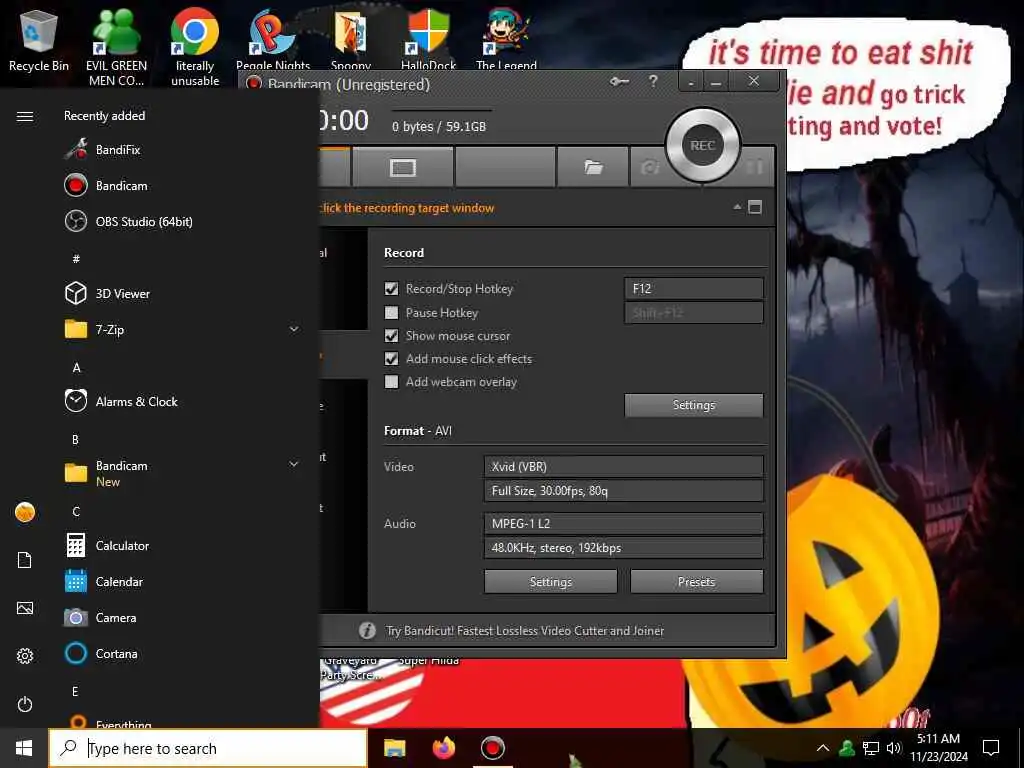Click the Windows Start button
The width and height of the screenshot is (1024, 768).
pyautogui.click(x=24, y=748)
